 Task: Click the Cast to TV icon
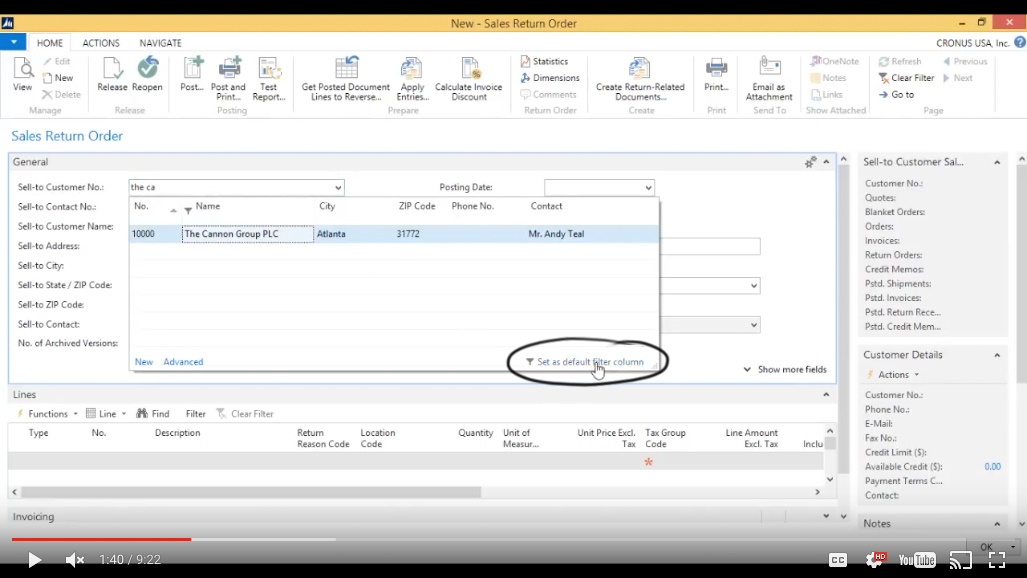coord(961,560)
